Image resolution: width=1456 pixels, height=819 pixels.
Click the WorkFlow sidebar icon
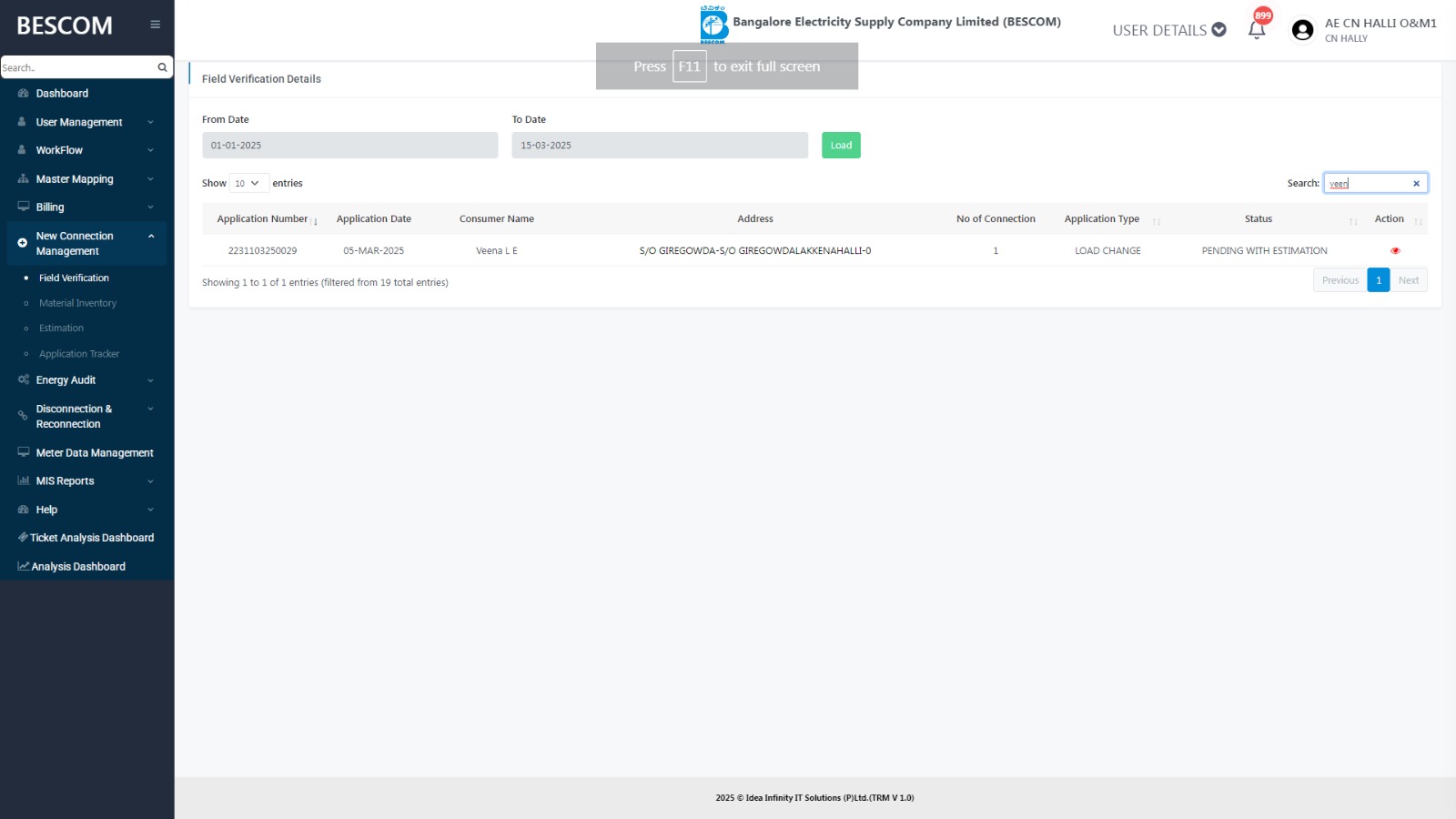point(23,150)
